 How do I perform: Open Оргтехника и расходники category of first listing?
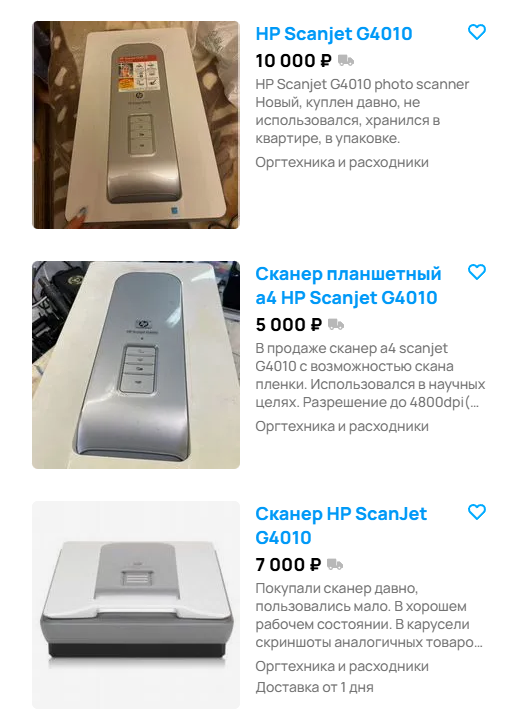coord(342,162)
